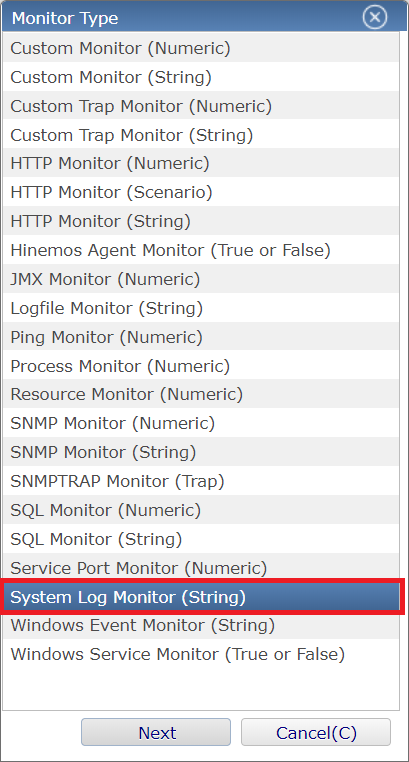
Task: Pick HTTP Monitor (Numeric)
Action: [x=201, y=163]
